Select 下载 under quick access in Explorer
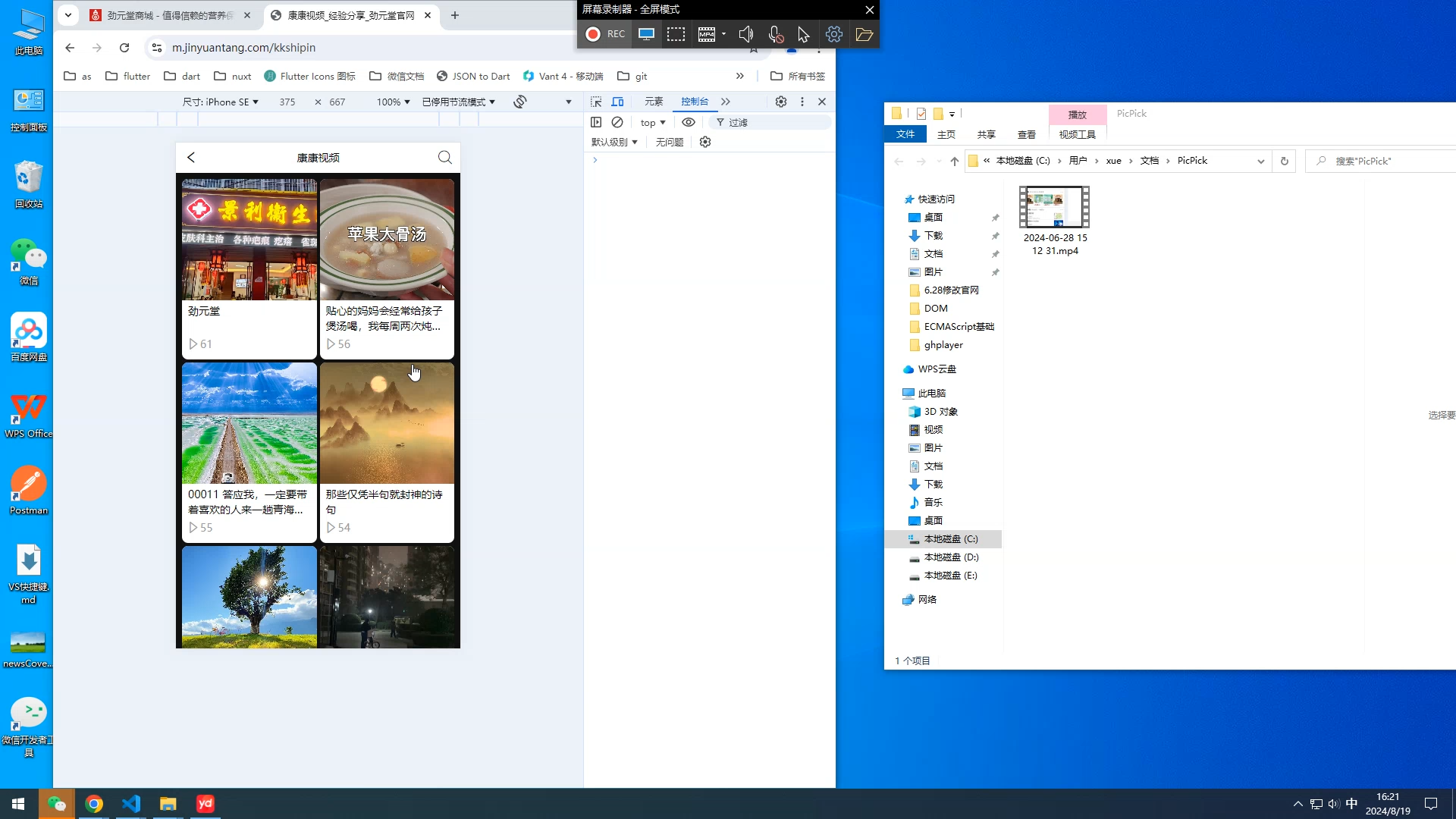This screenshot has width=1456, height=819. coord(934,235)
